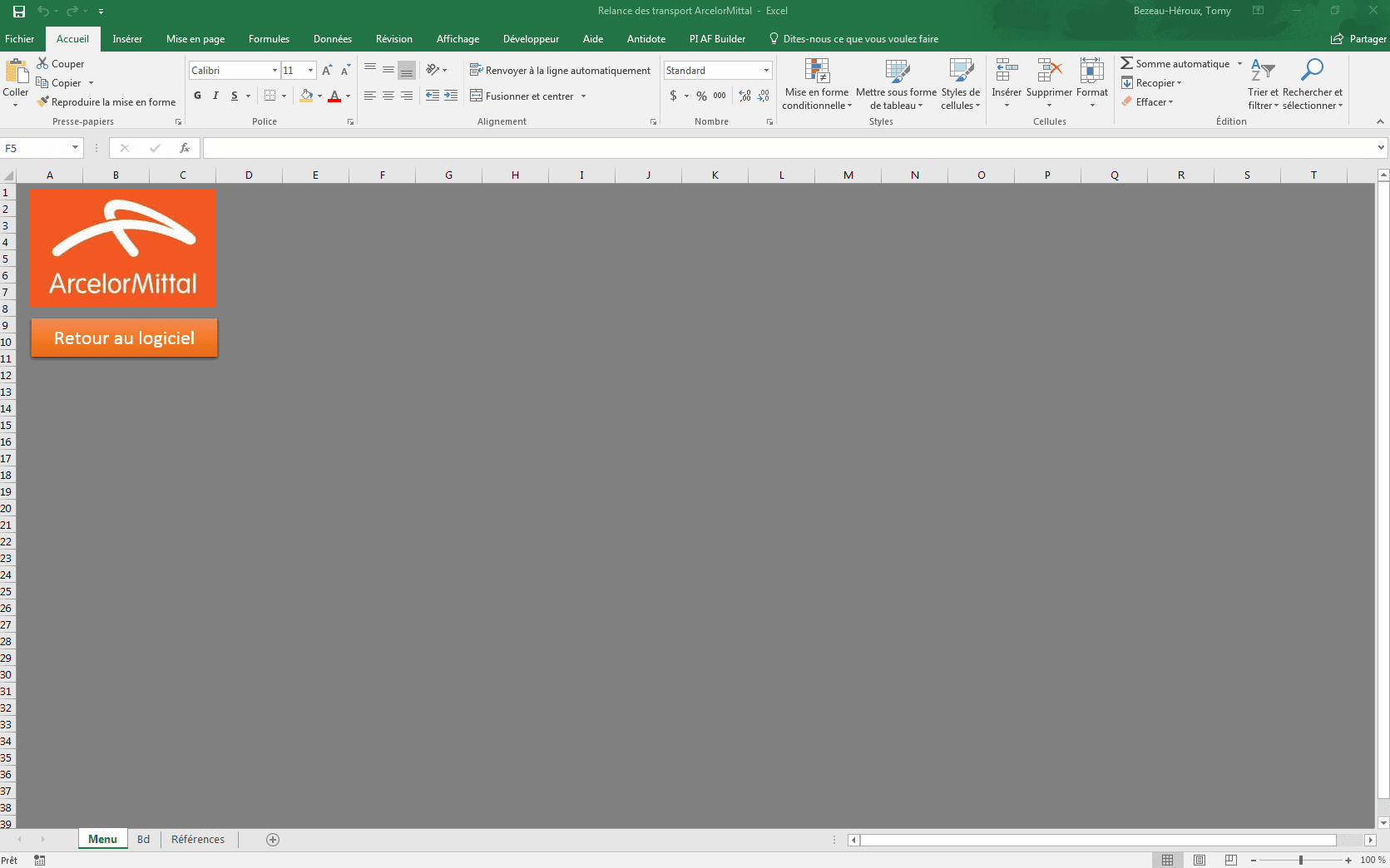The height and width of the screenshot is (868, 1390).
Task: Open the Fichier tab
Action: click(20, 39)
